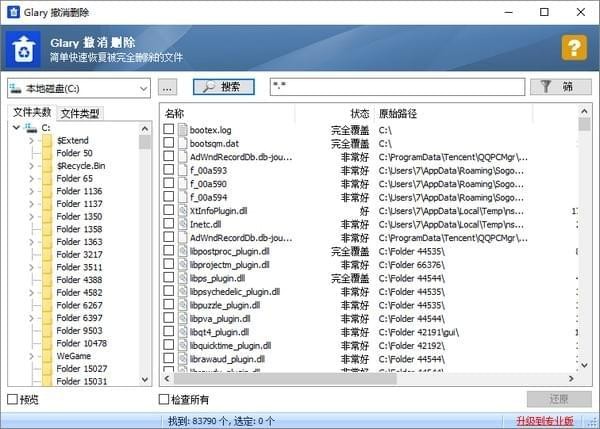The height and width of the screenshot is (429, 600).
Task: Click the folder icon of Folder 15027
Action: 47,369
